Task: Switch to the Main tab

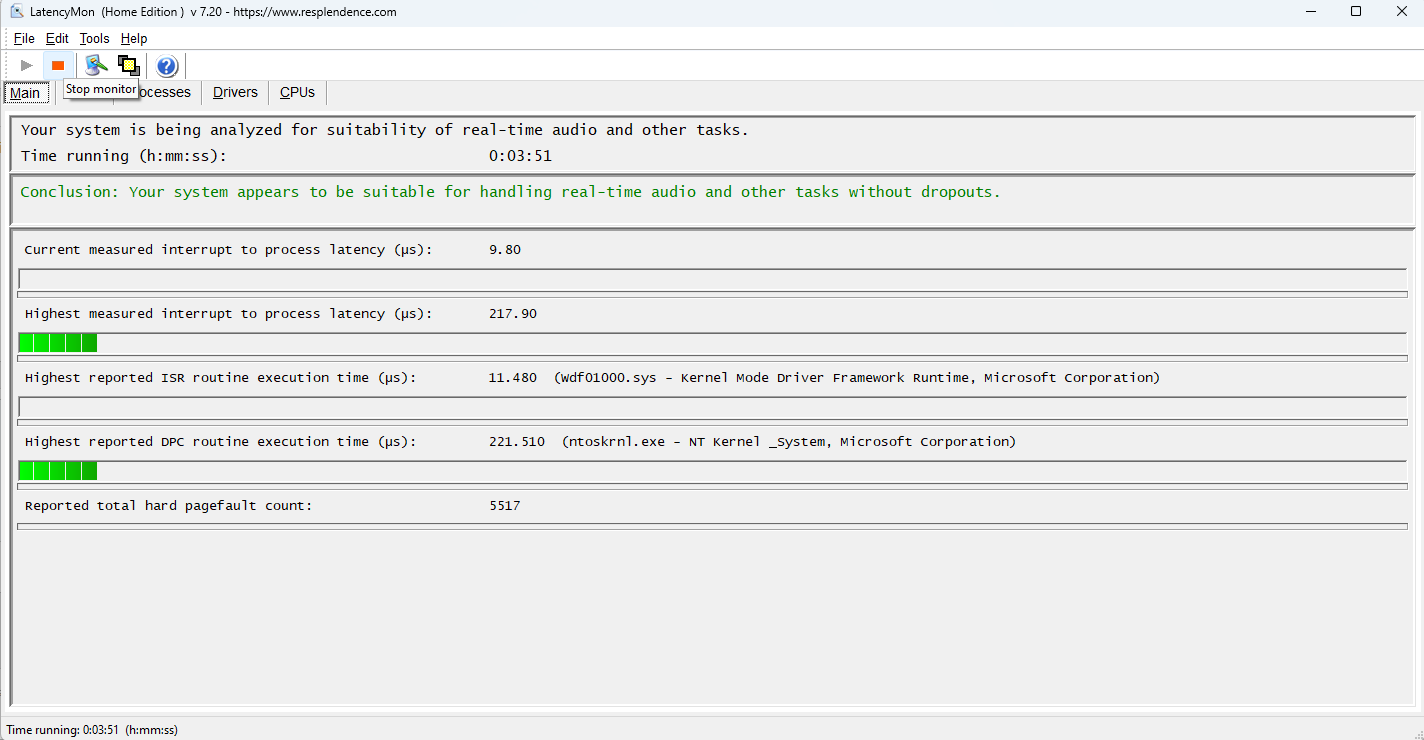Action: [26, 93]
